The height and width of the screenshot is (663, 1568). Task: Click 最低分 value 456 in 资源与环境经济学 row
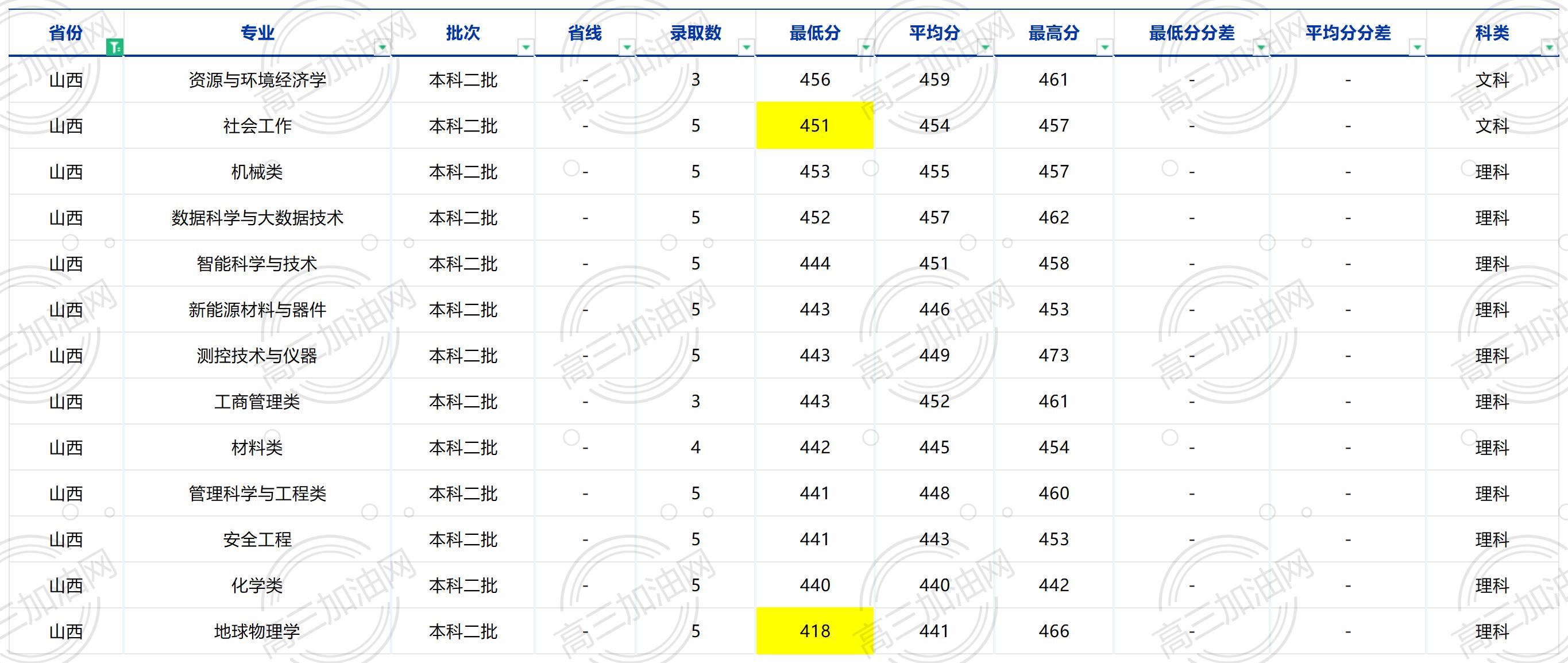814,80
